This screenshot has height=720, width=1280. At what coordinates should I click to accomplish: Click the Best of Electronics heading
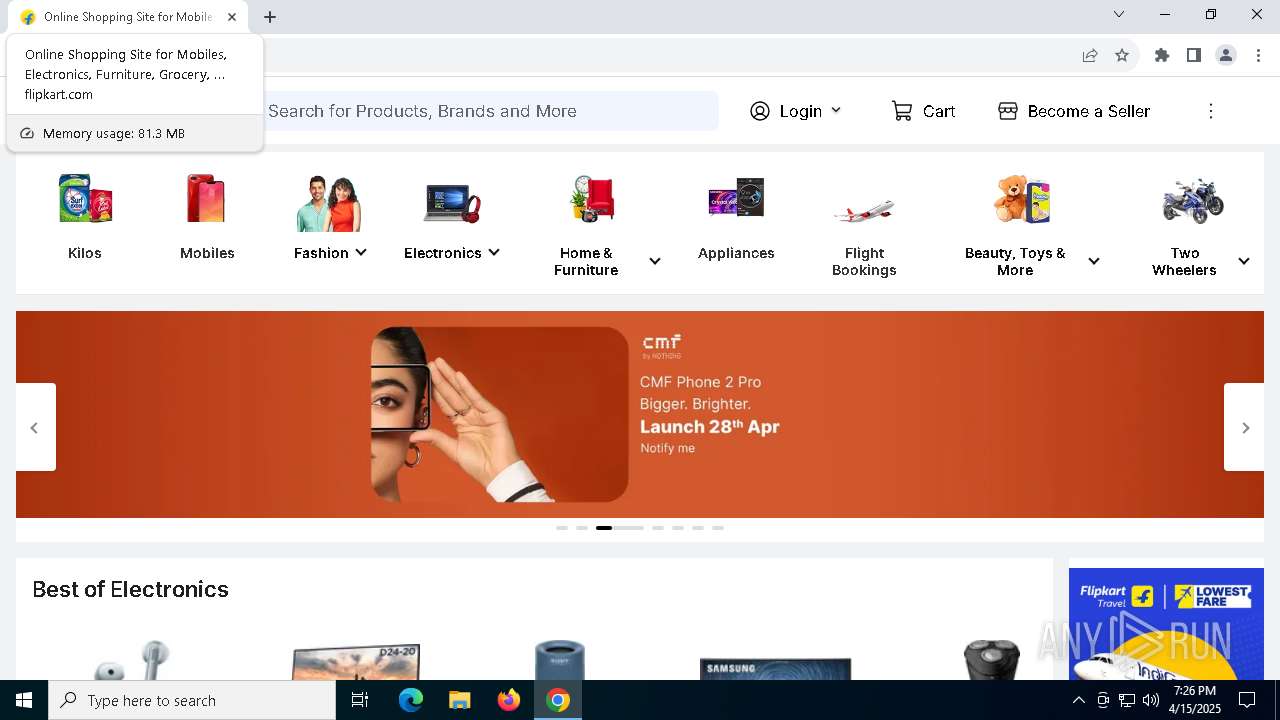click(130, 589)
